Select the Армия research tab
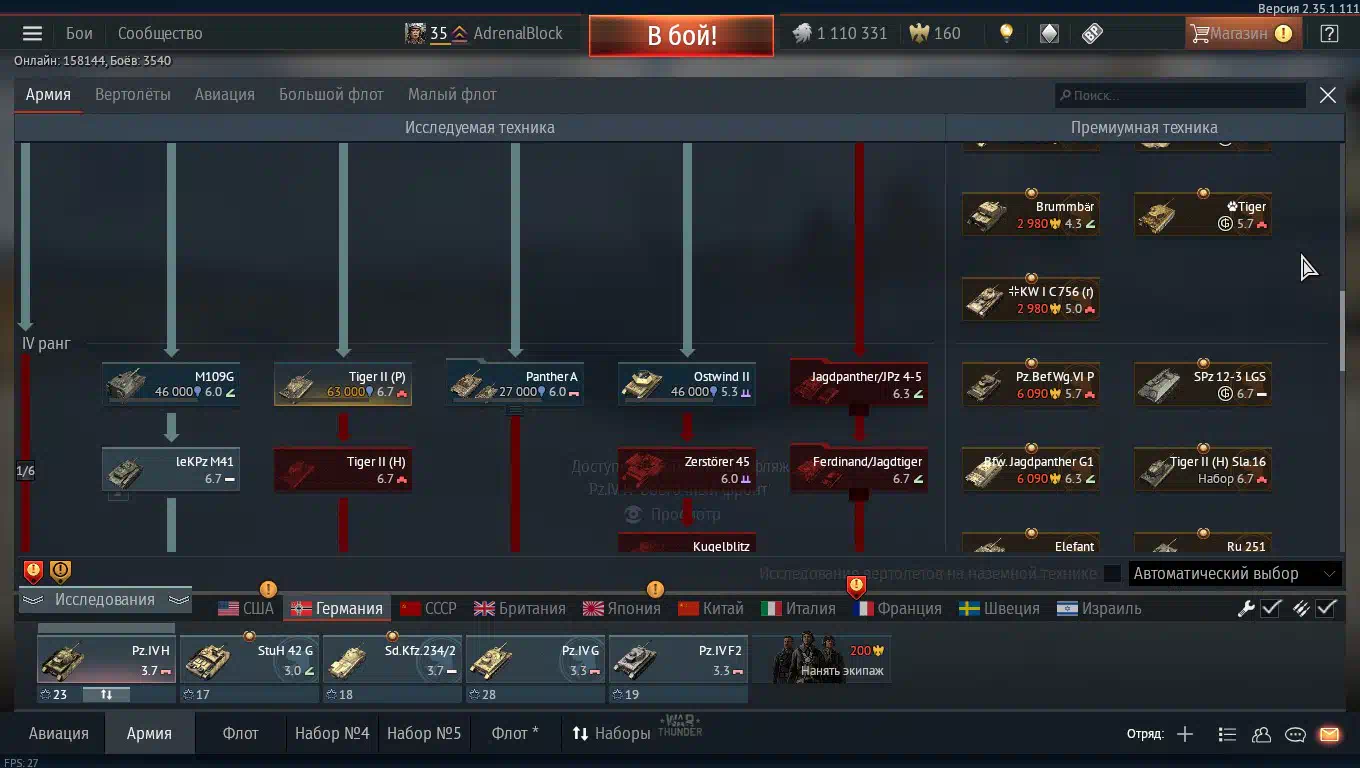 [48, 95]
